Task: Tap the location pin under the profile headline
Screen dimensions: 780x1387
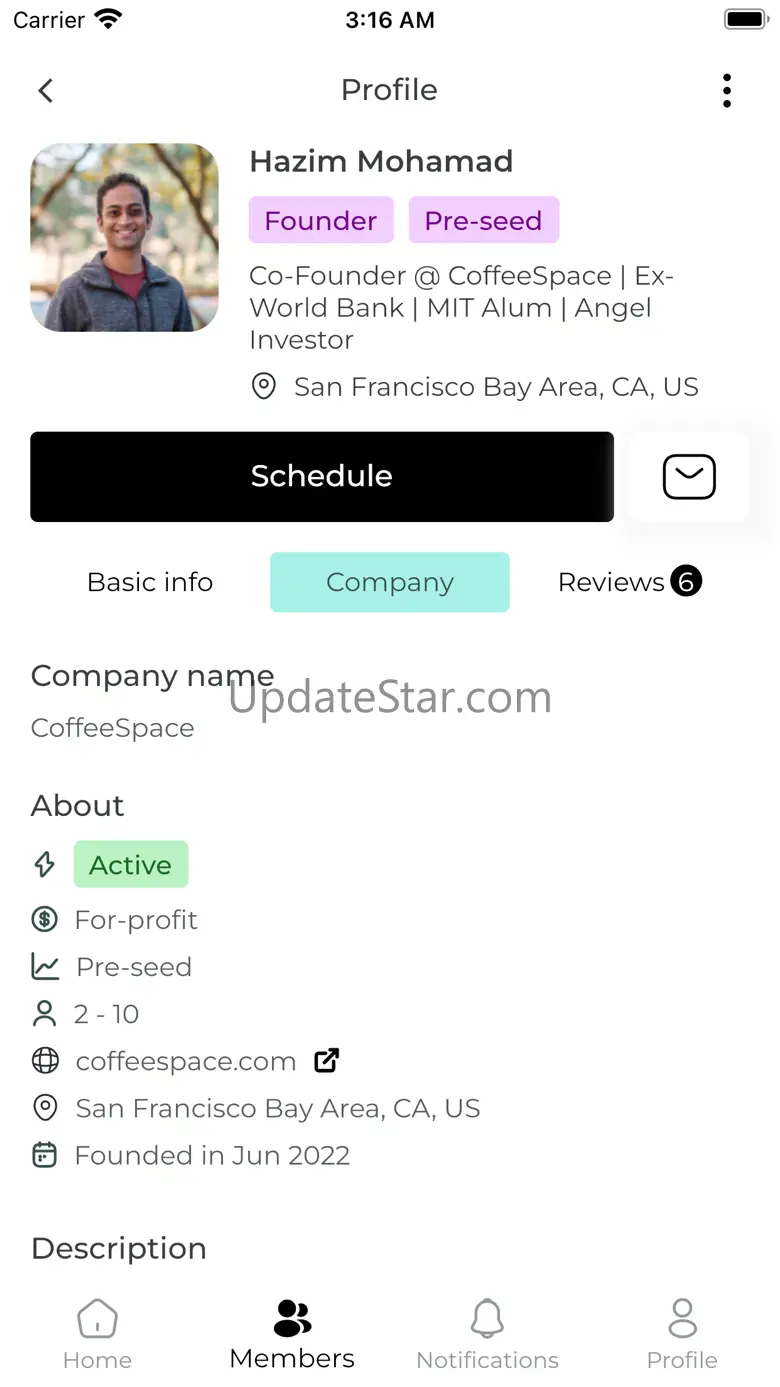Action: [263, 387]
